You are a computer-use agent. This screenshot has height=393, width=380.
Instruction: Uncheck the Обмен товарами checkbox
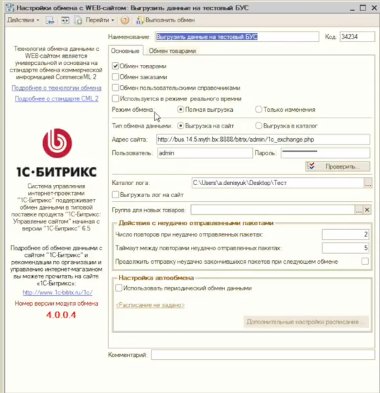[x=115, y=66]
